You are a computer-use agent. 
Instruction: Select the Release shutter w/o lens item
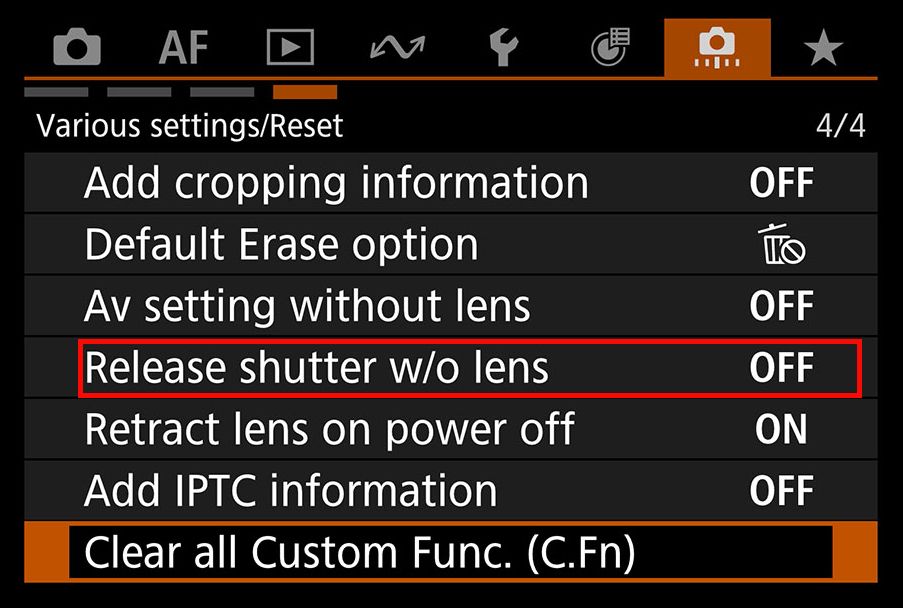tap(316, 368)
